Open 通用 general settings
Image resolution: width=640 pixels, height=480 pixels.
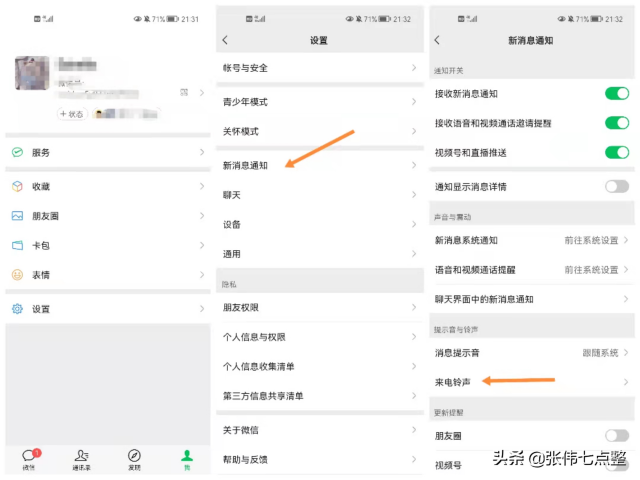pyautogui.click(x=320, y=254)
